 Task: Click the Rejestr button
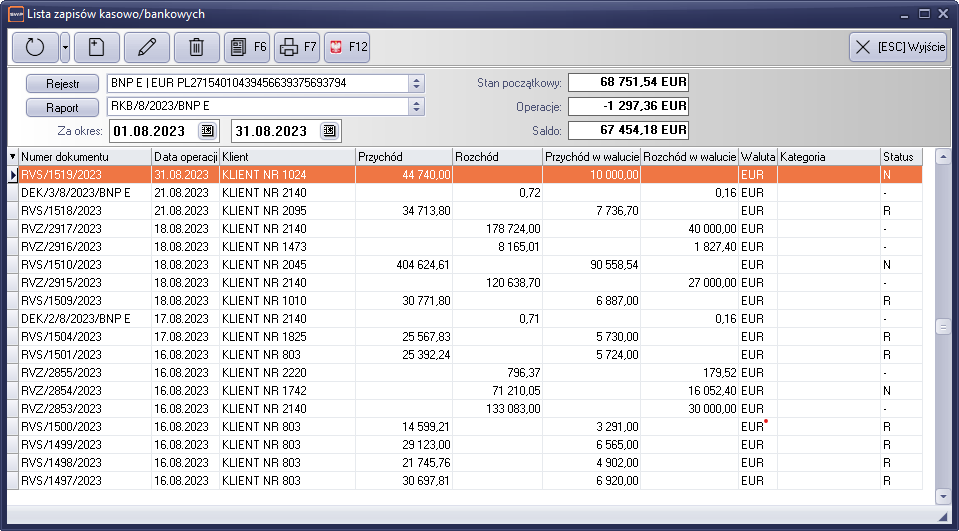(x=62, y=83)
